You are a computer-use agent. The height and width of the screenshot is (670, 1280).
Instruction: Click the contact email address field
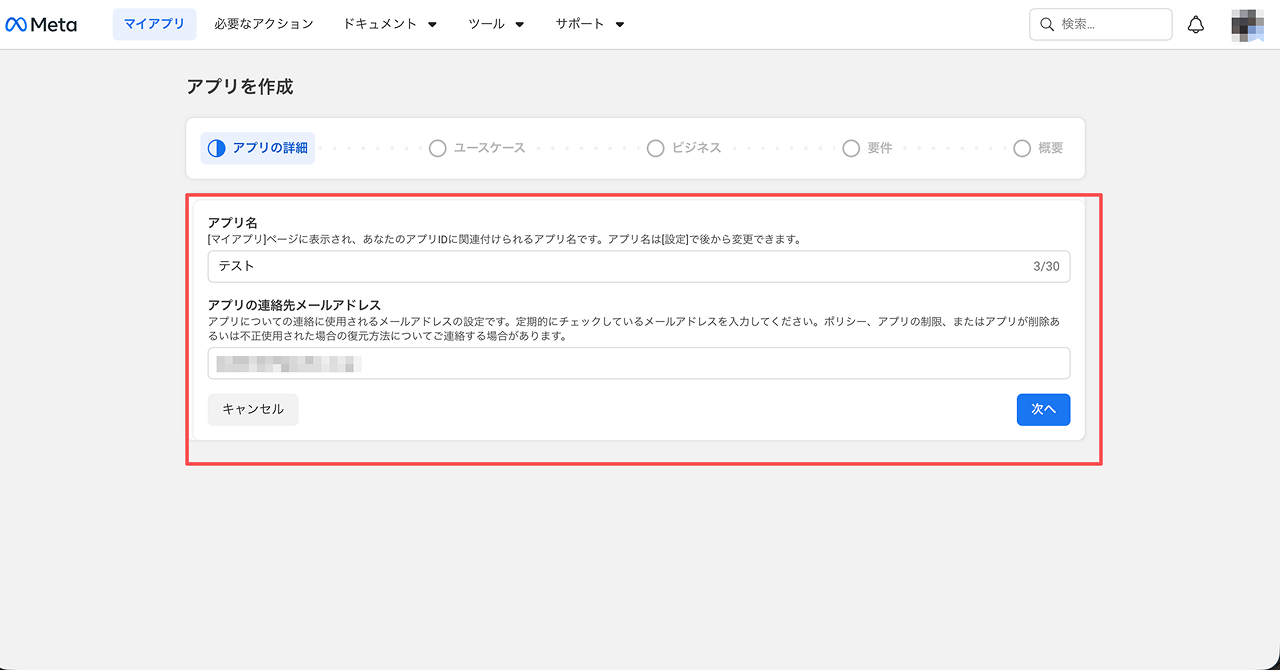click(x=638, y=363)
